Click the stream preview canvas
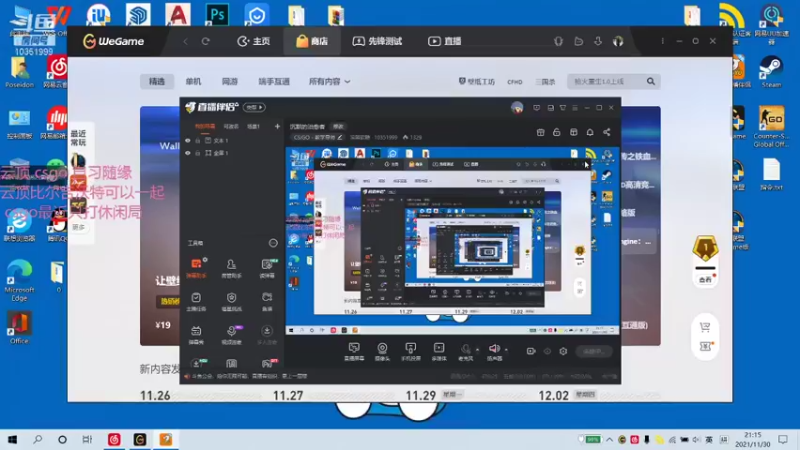800x450 pixels. 453,241
